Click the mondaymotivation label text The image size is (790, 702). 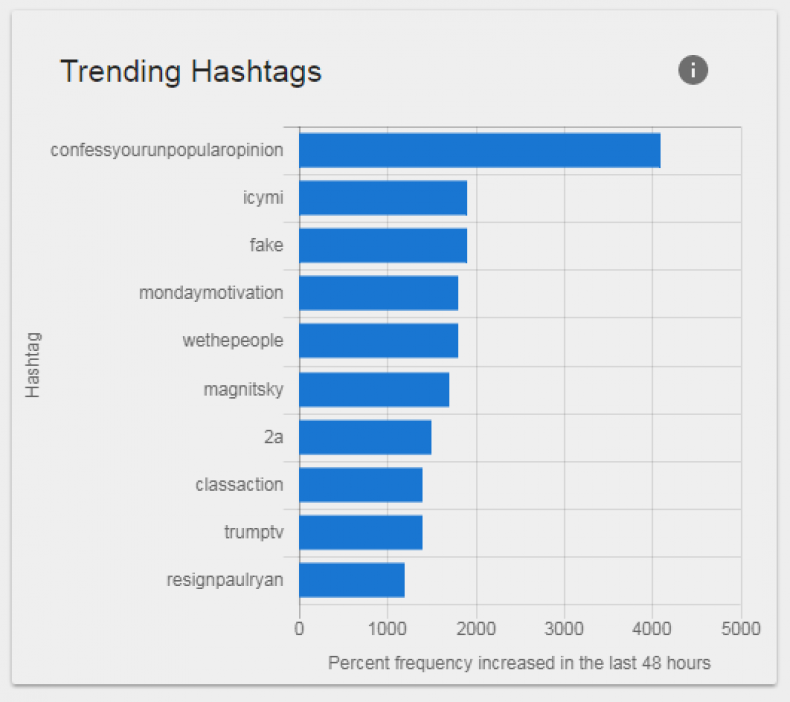coord(211,293)
